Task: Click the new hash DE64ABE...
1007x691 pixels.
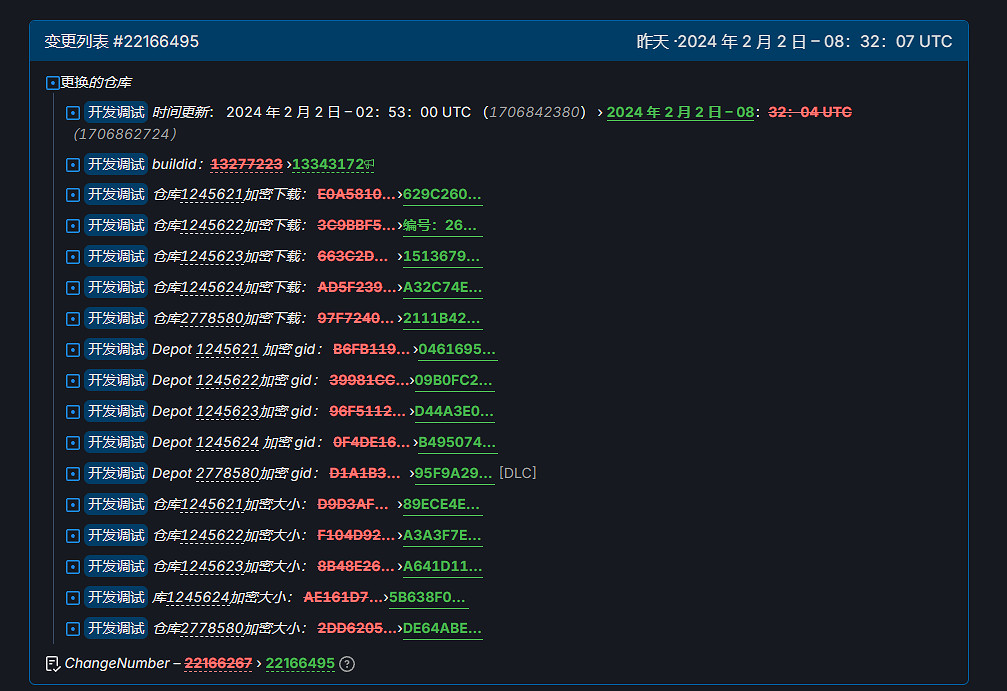Action: 442,629
